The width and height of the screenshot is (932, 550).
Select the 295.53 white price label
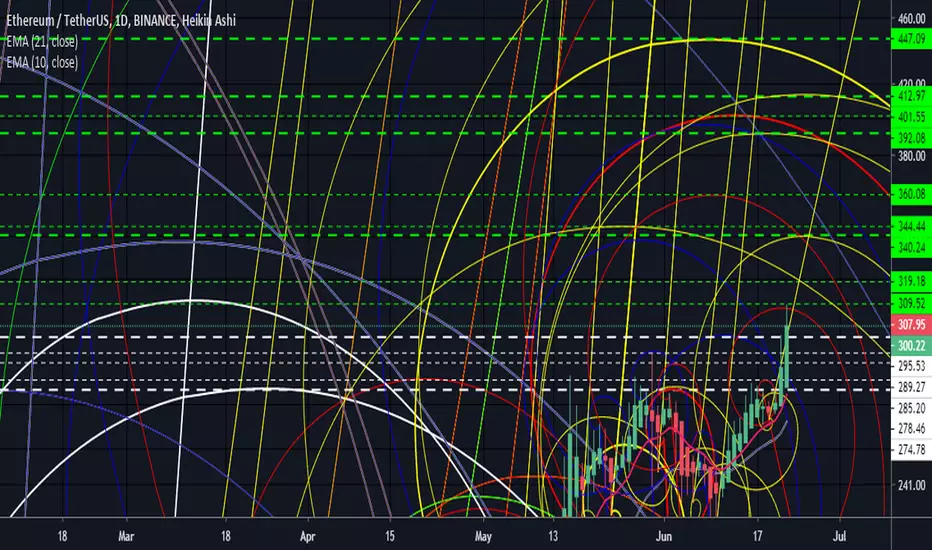(x=912, y=366)
